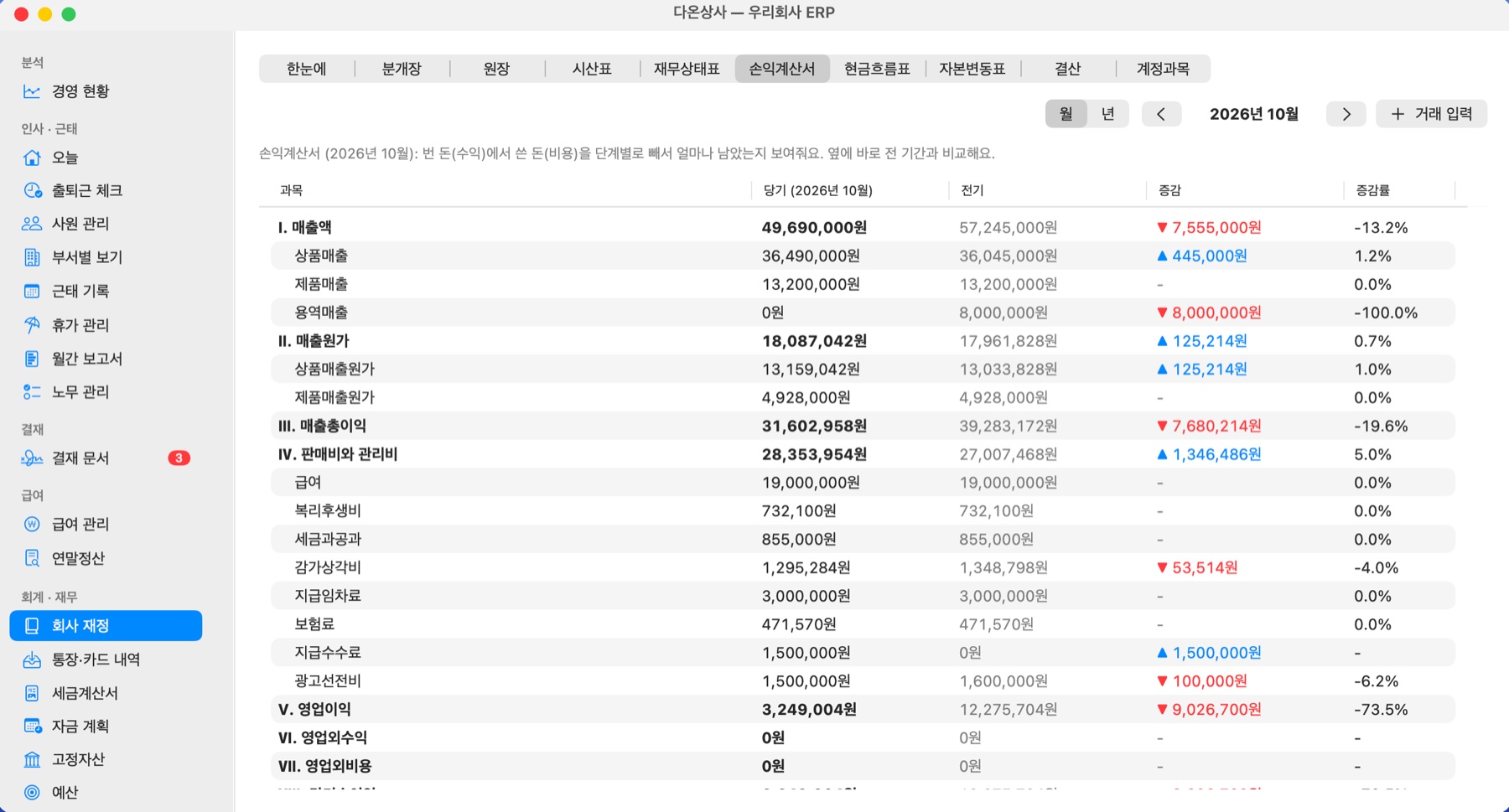Select the 사원 관리 people icon
The height and width of the screenshot is (812, 1509).
32,224
